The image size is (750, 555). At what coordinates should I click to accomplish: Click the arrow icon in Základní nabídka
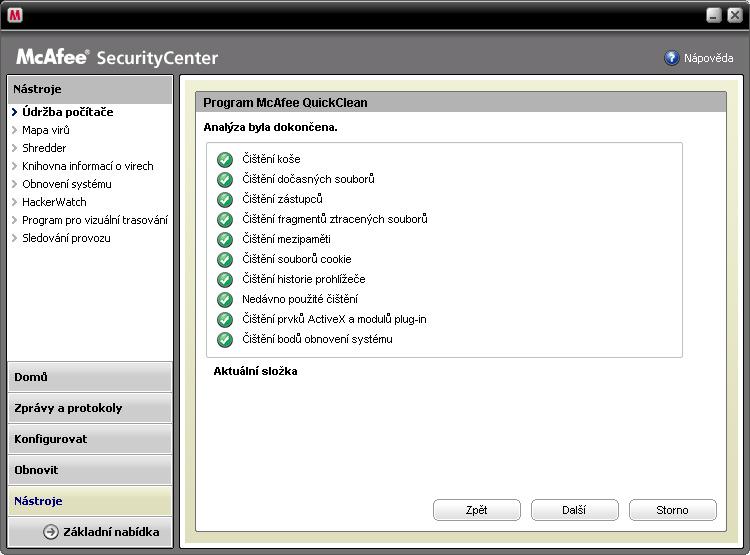pyautogui.click(x=51, y=532)
